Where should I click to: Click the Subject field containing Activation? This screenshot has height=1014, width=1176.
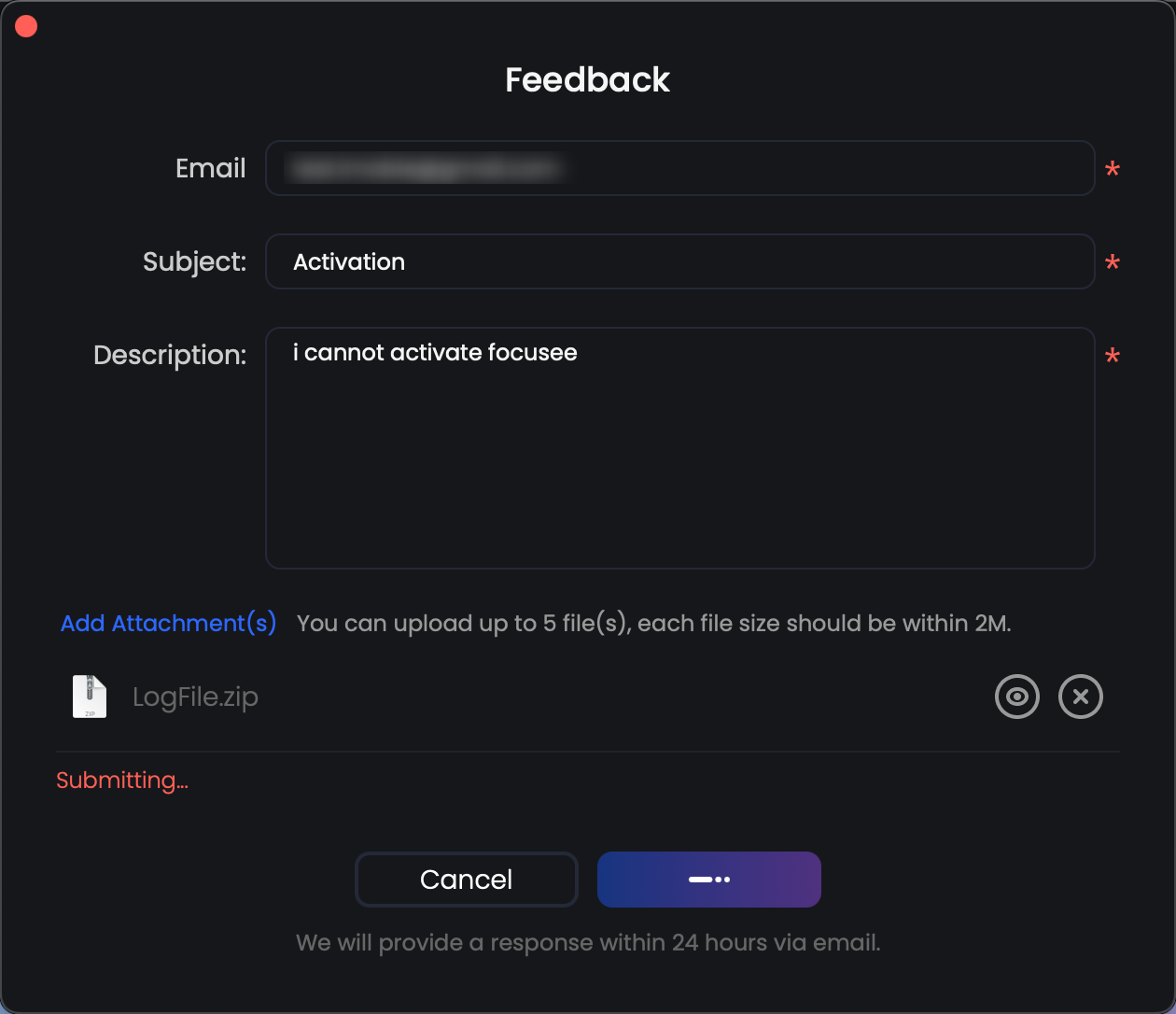click(x=679, y=261)
